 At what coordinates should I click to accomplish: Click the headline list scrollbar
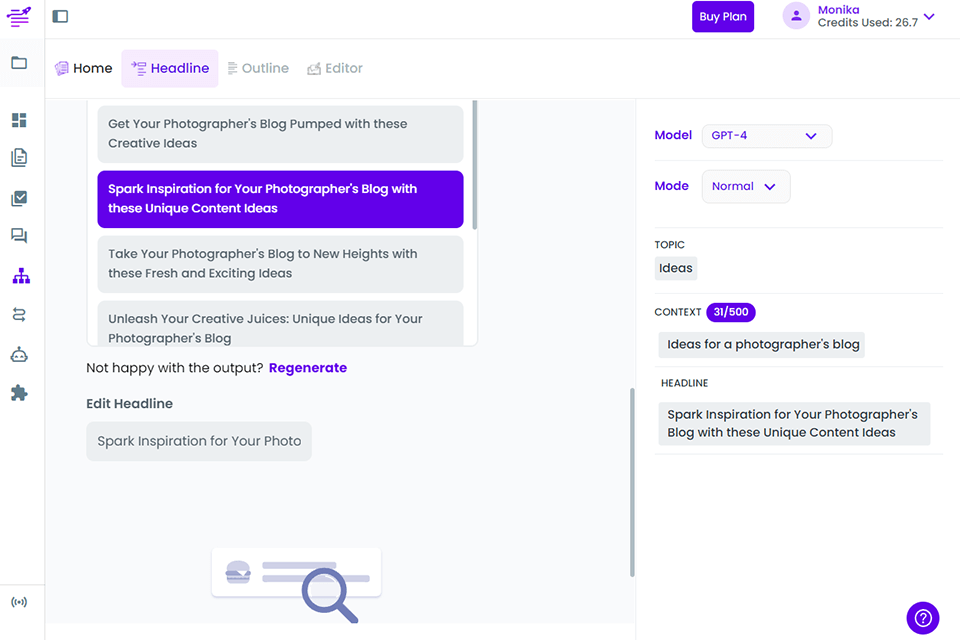(x=474, y=165)
